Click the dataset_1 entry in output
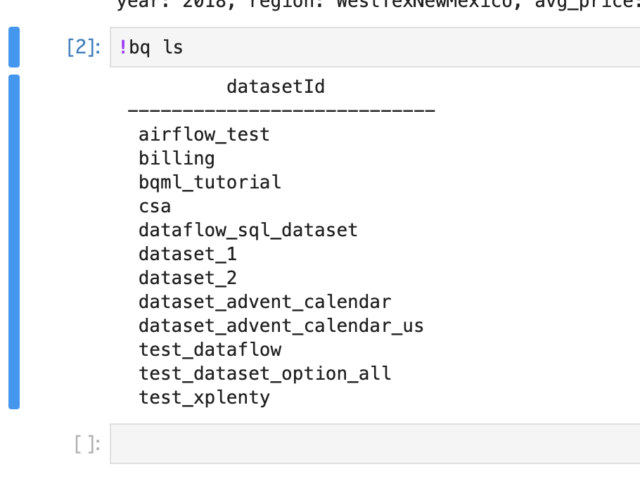Viewport: 640px width, 481px height. 188,254
